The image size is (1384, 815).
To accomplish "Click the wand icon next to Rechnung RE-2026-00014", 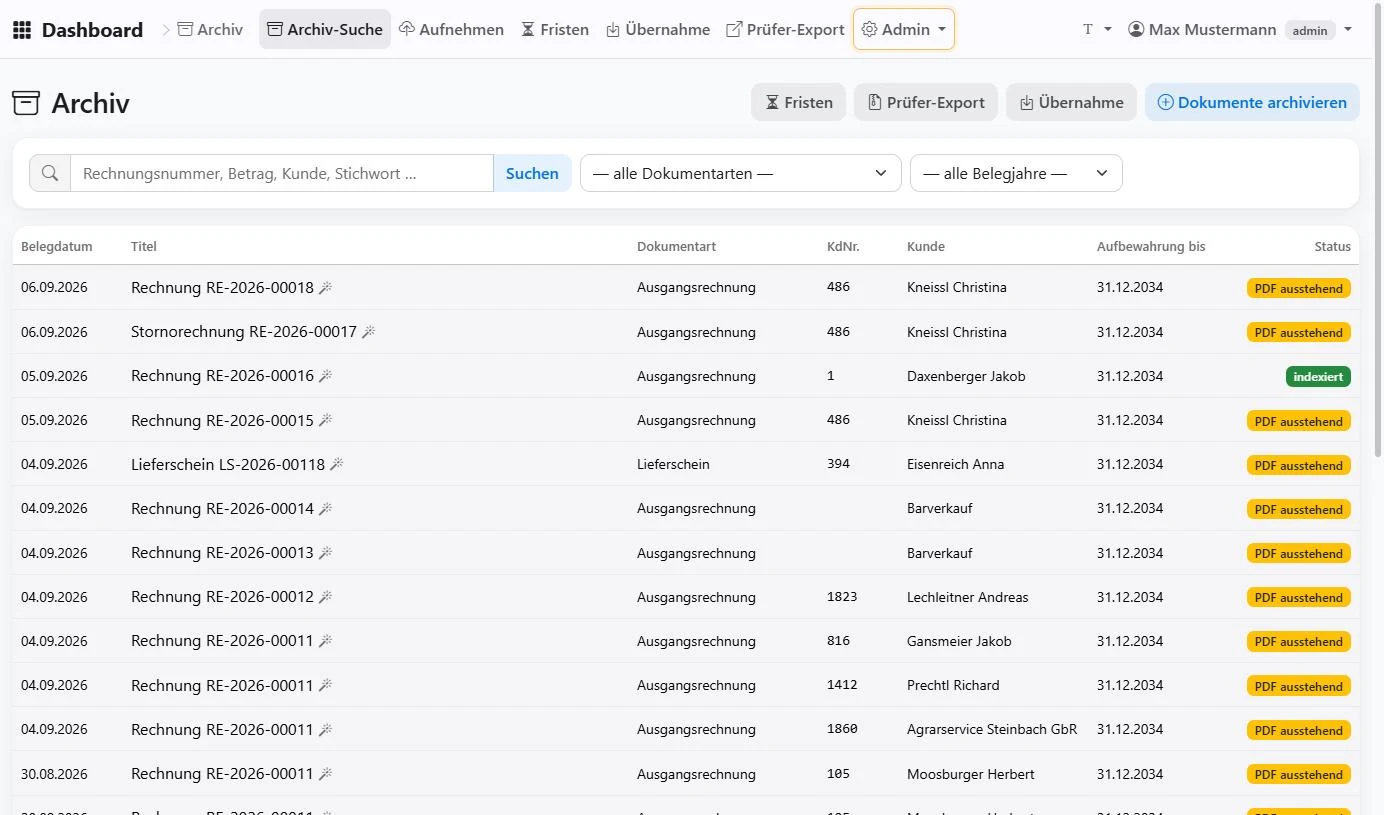I will pos(325,509).
